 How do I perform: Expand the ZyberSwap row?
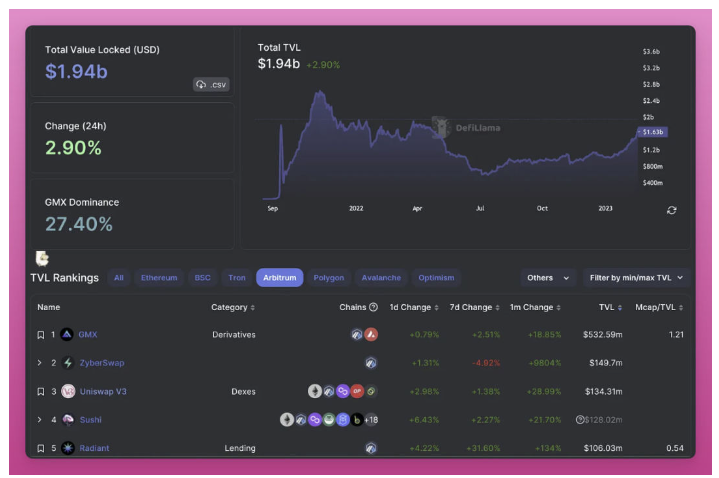[39, 363]
